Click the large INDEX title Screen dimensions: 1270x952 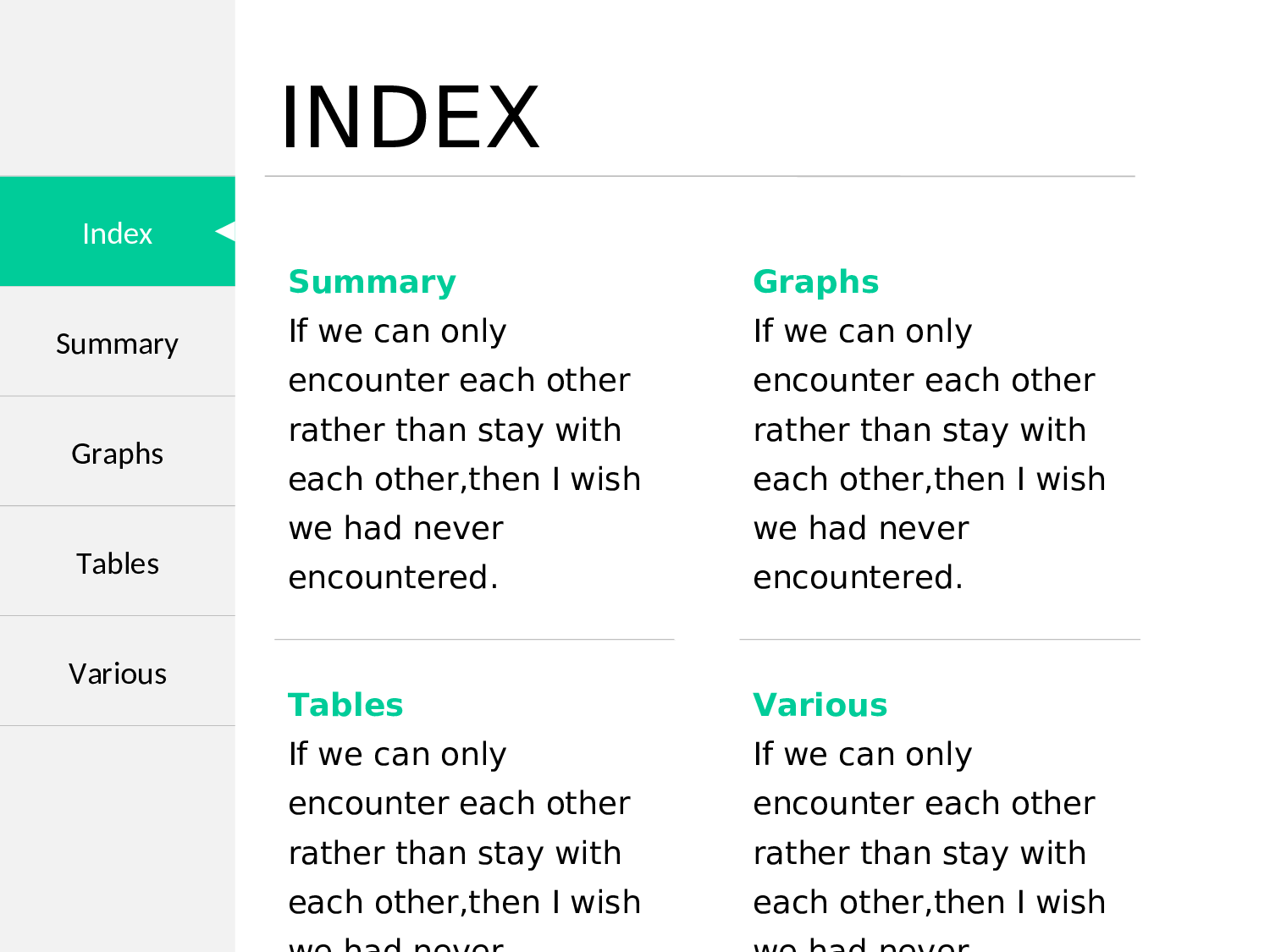coord(410,118)
